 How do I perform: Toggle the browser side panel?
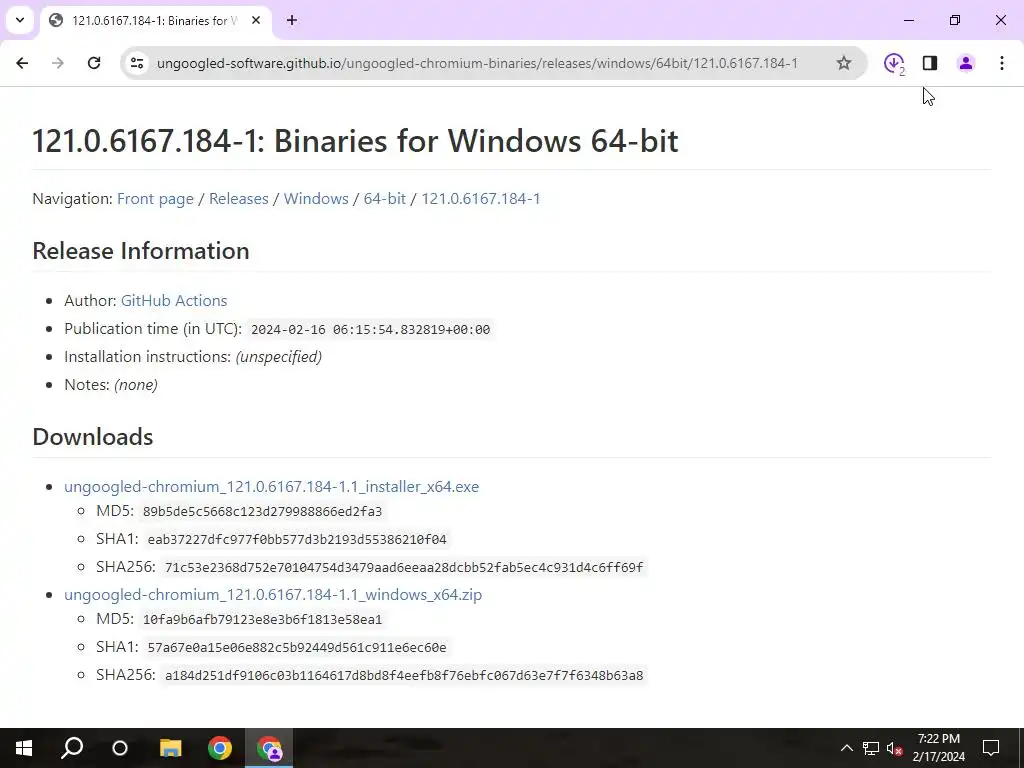coord(930,63)
